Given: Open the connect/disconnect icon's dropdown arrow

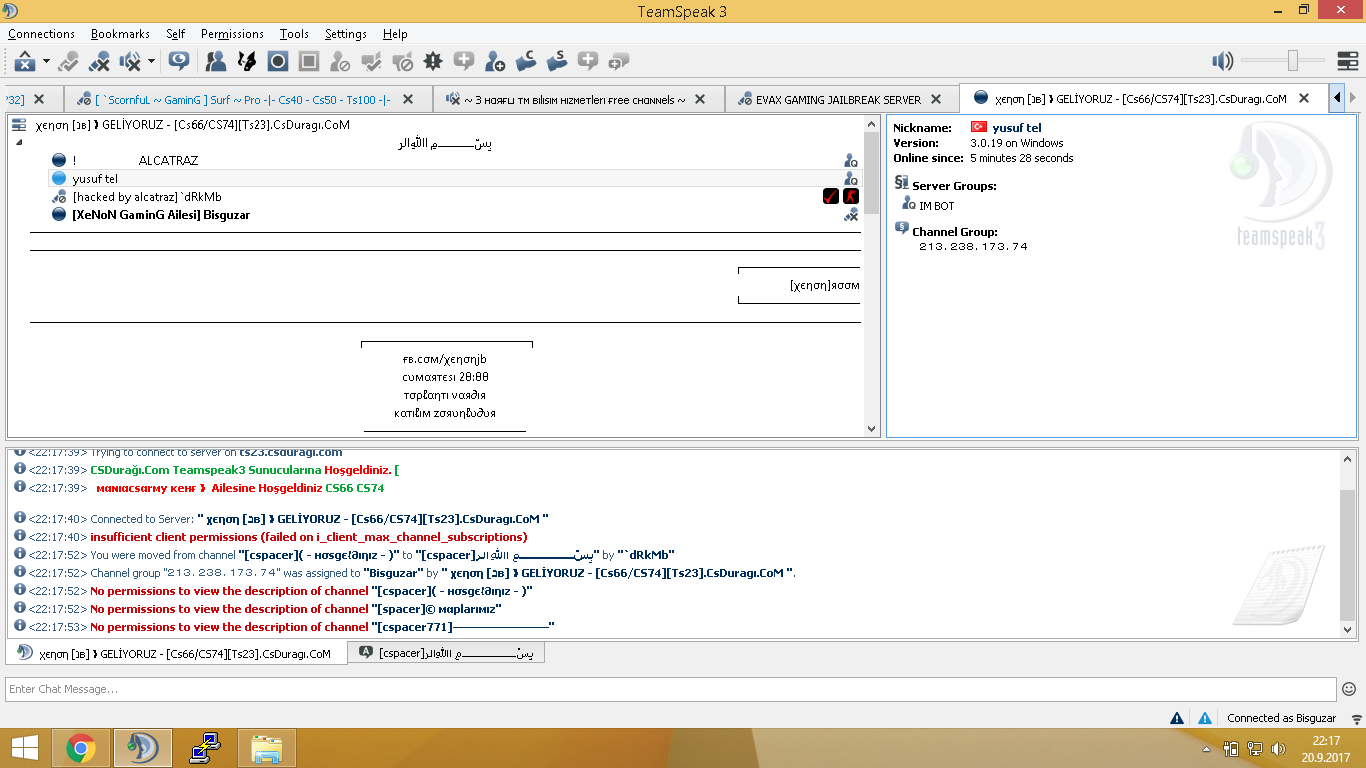Looking at the screenshot, I should tap(46, 62).
